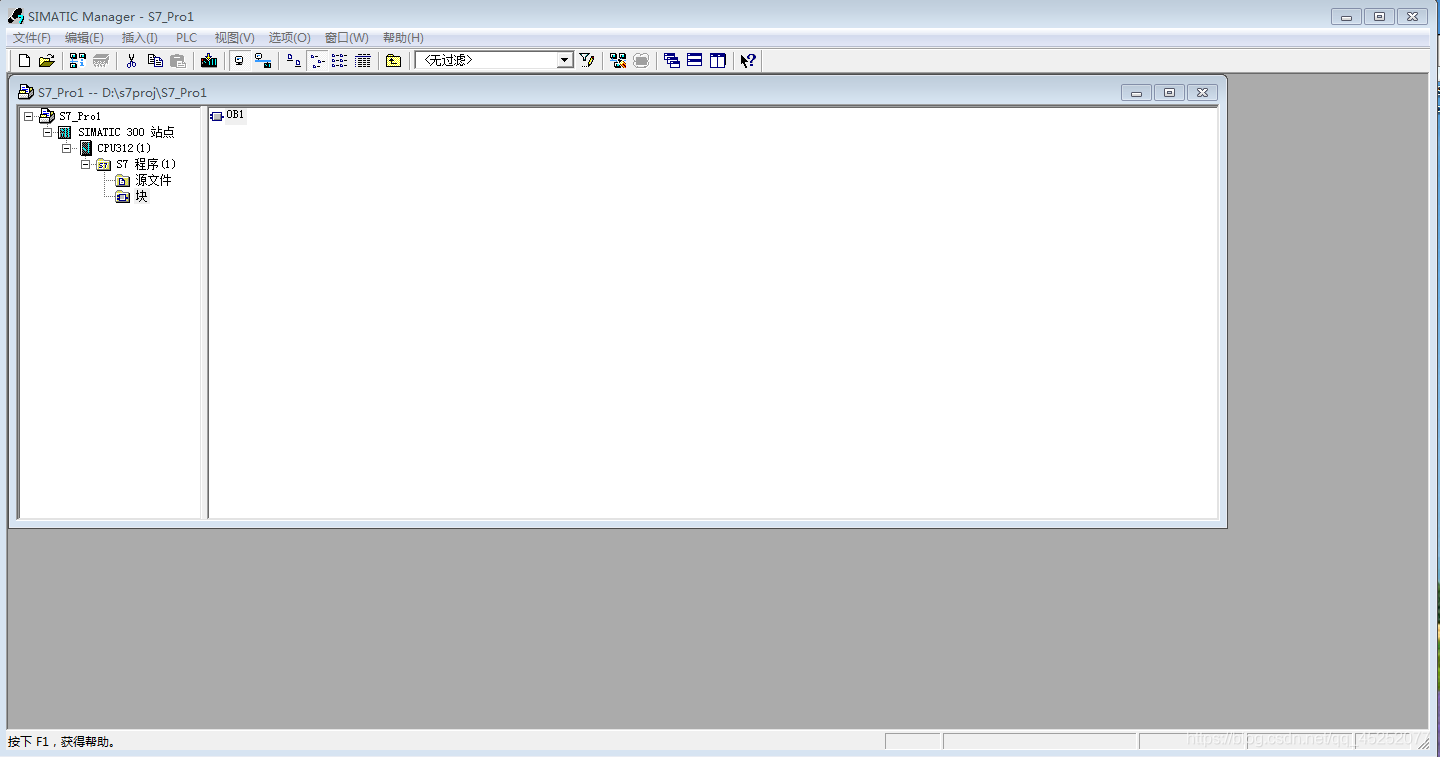
Task: Open Configure Network from the toolbar
Action: [618, 61]
